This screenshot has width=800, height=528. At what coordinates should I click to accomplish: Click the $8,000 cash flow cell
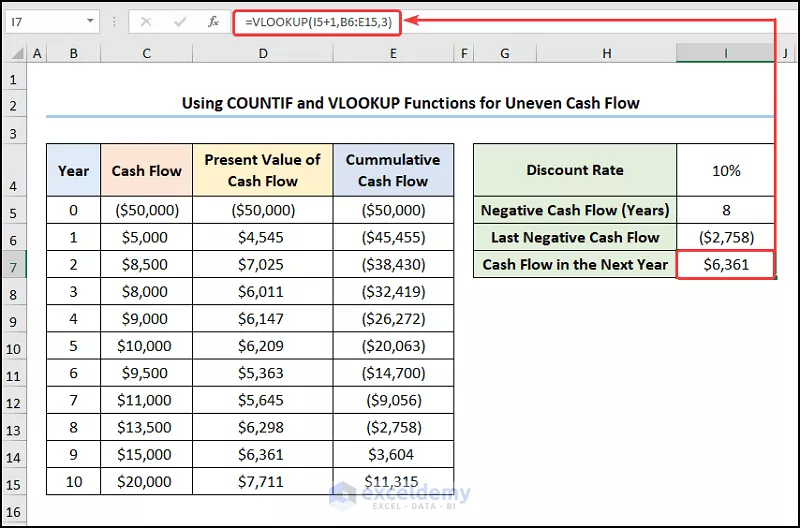(x=146, y=291)
